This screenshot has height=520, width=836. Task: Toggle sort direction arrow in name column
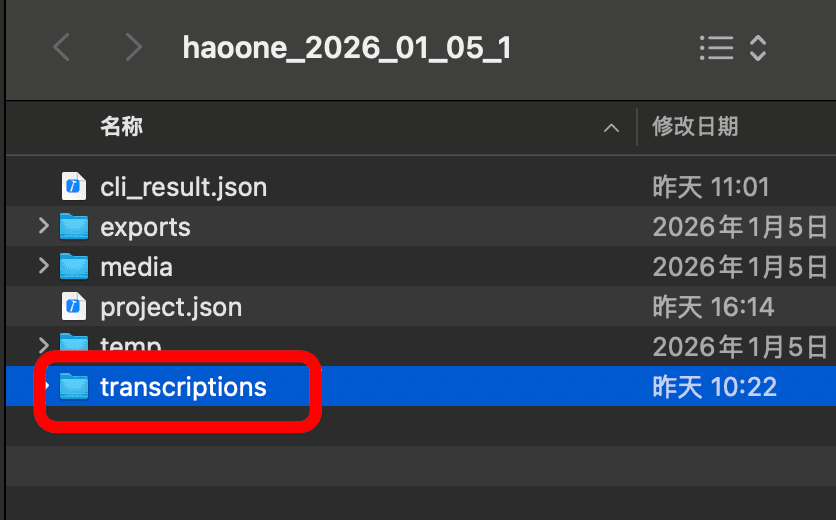coord(610,128)
